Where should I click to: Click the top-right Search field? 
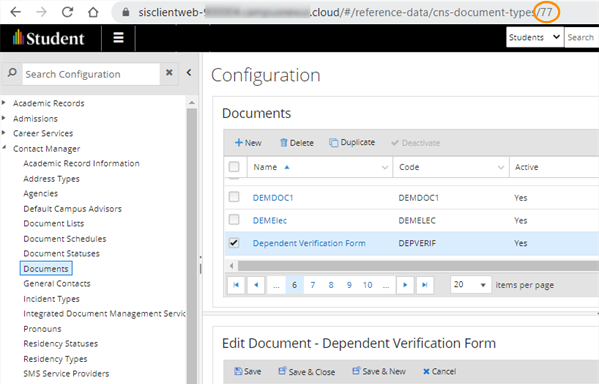[581, 37]
